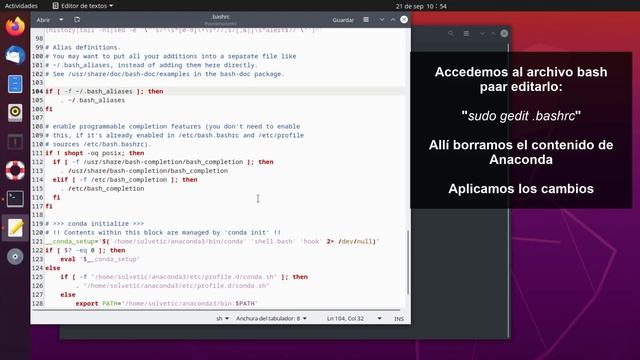Click '# sources /etc/bash.bashrc).' comment line
640x360 pixels.
point(98,144)
